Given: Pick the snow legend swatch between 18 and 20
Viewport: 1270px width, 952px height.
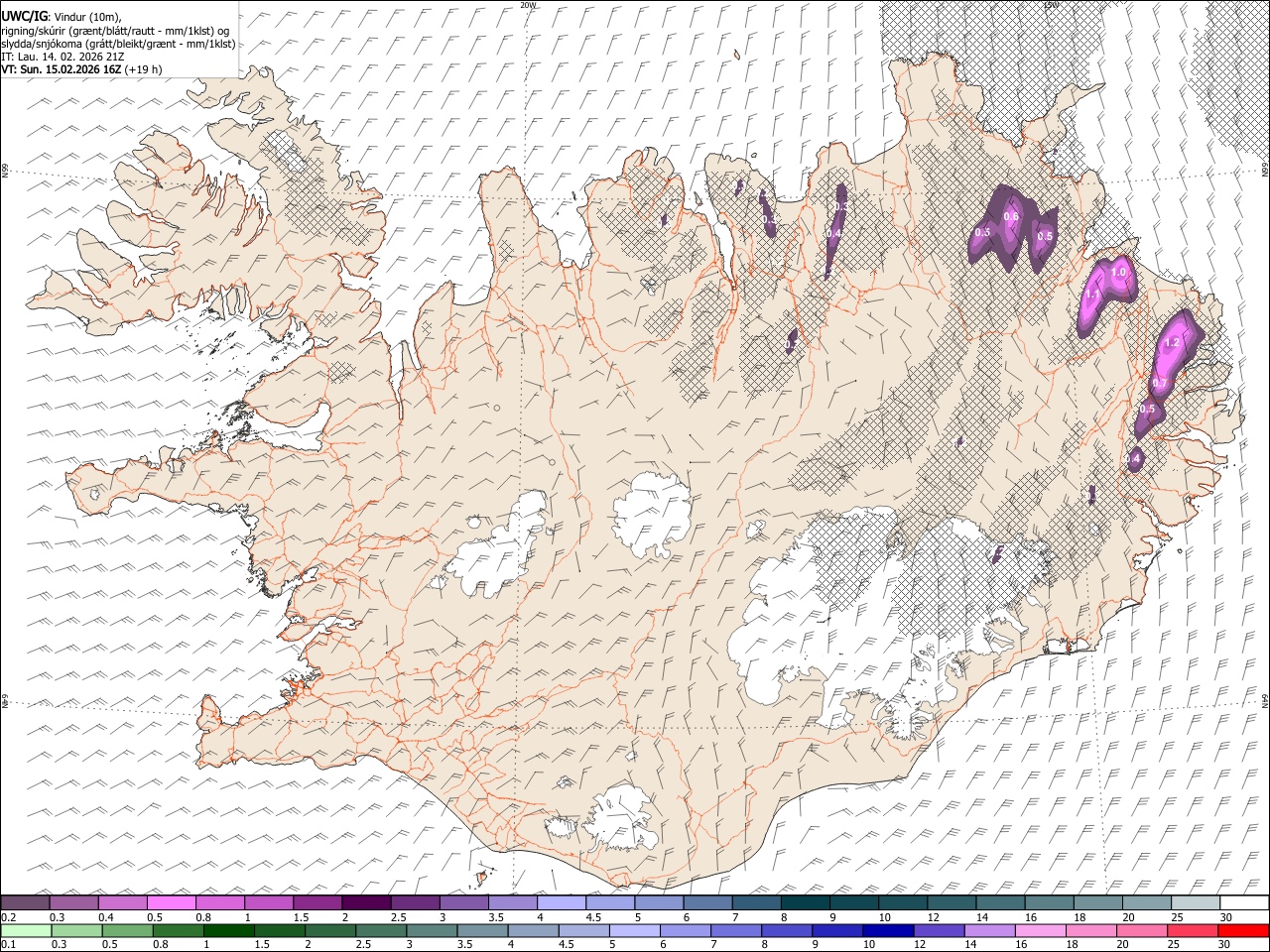Looking at the screenshot, I should [x=1097, y=902].
